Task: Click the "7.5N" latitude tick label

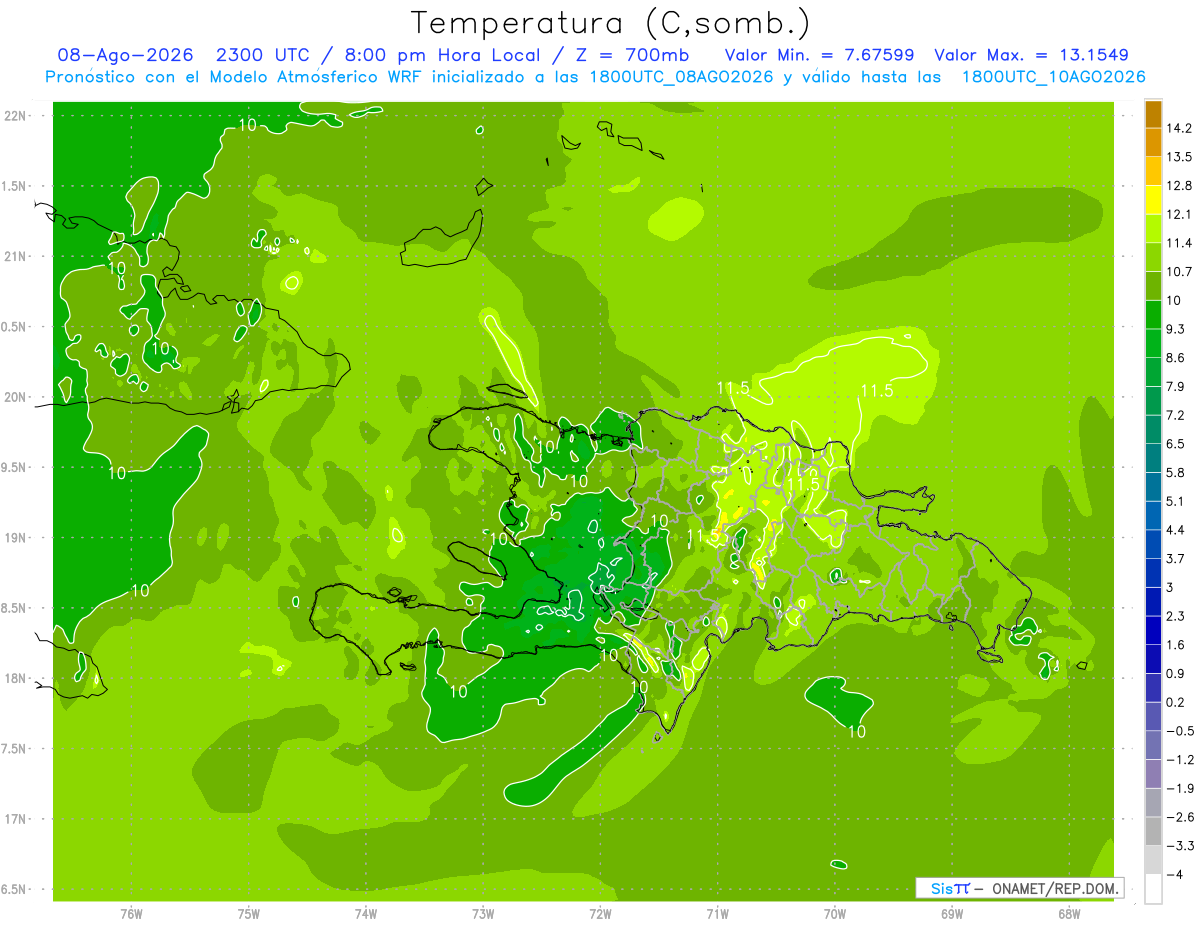Action: coord(14,750)
